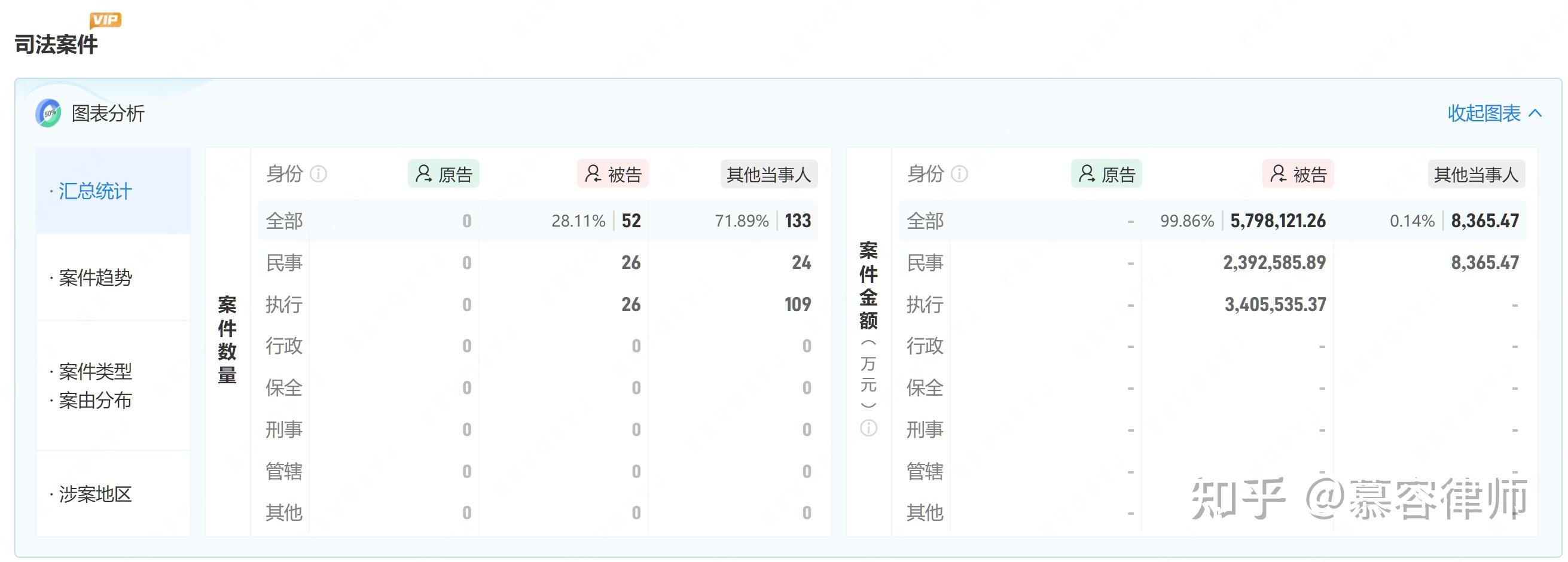
Task: Click the 管辖 row label in 案件数量
Action: click(x=284, y=471)
